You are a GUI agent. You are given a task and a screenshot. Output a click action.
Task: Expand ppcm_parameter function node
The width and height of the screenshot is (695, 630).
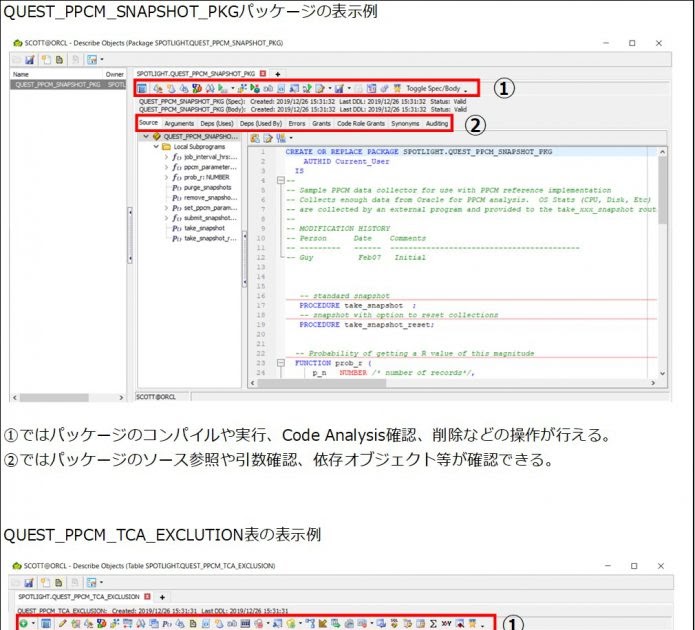[166, 167]
